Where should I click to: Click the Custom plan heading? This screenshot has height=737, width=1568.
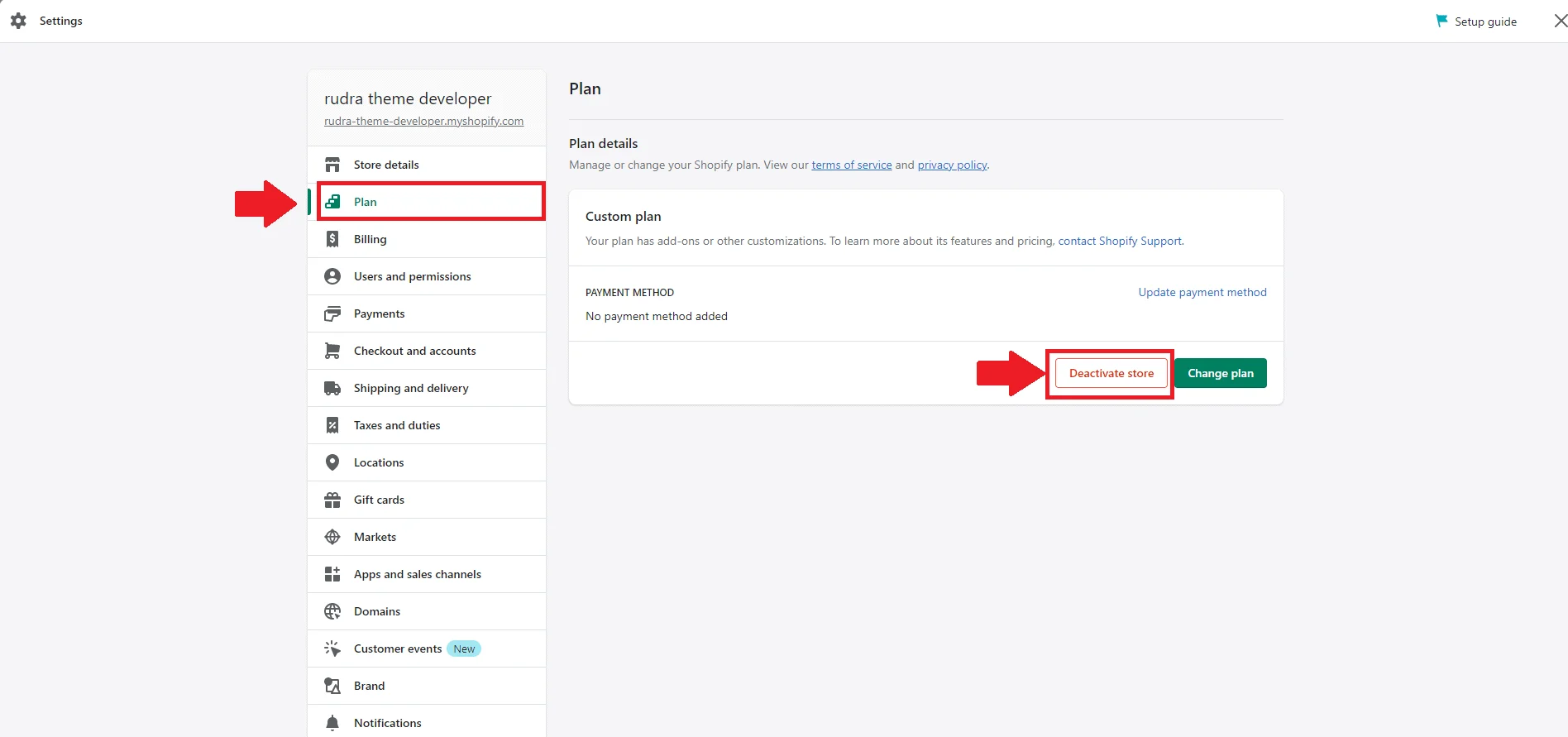(x=623, y=216)
